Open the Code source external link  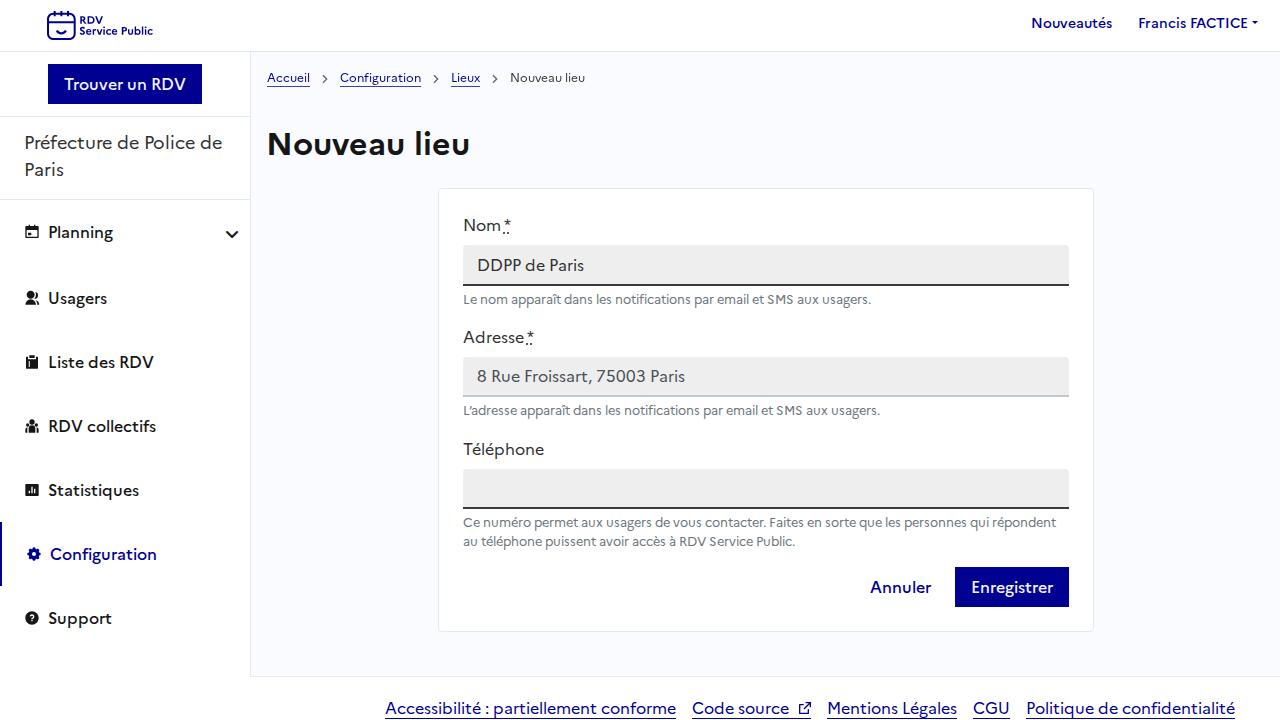pyautogui.click(x=751, y=708)
